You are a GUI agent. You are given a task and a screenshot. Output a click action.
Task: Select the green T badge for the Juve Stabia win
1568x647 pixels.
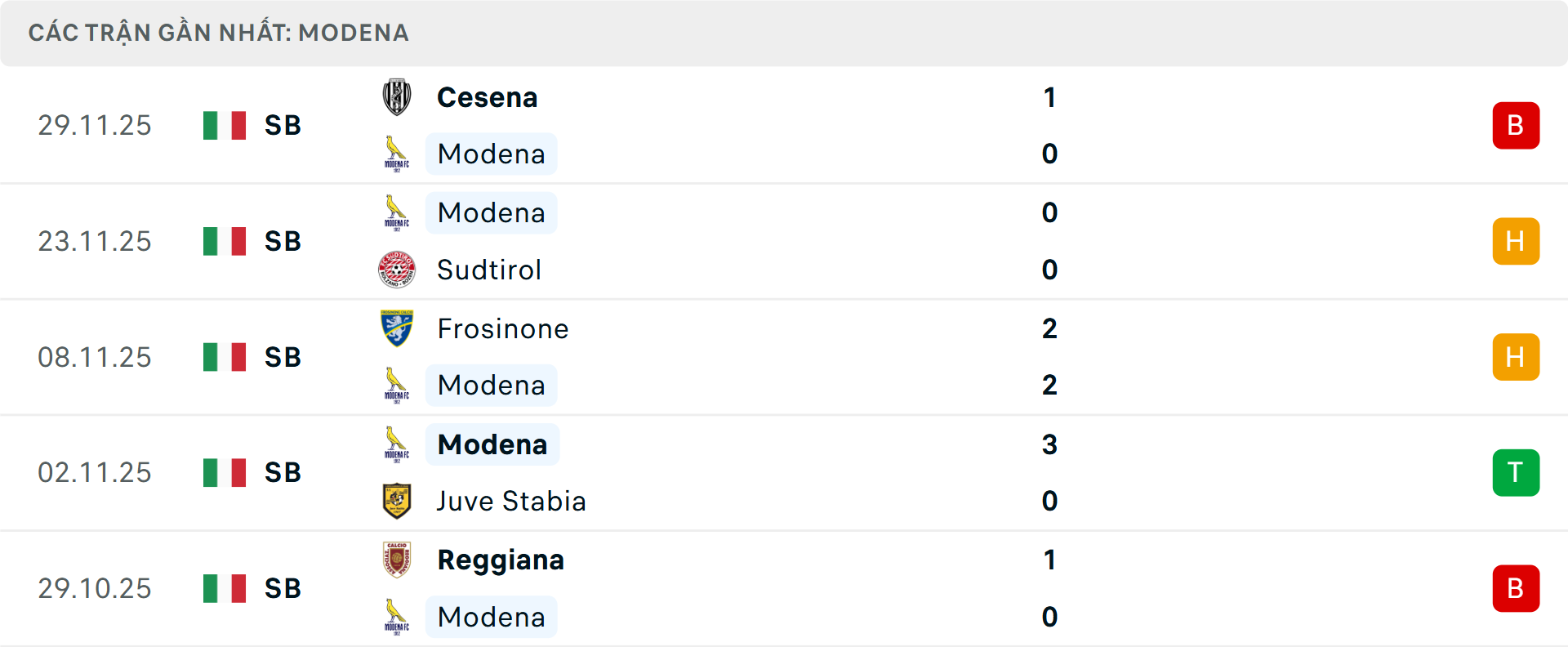pyautogui.click(x=1516, y=472)
